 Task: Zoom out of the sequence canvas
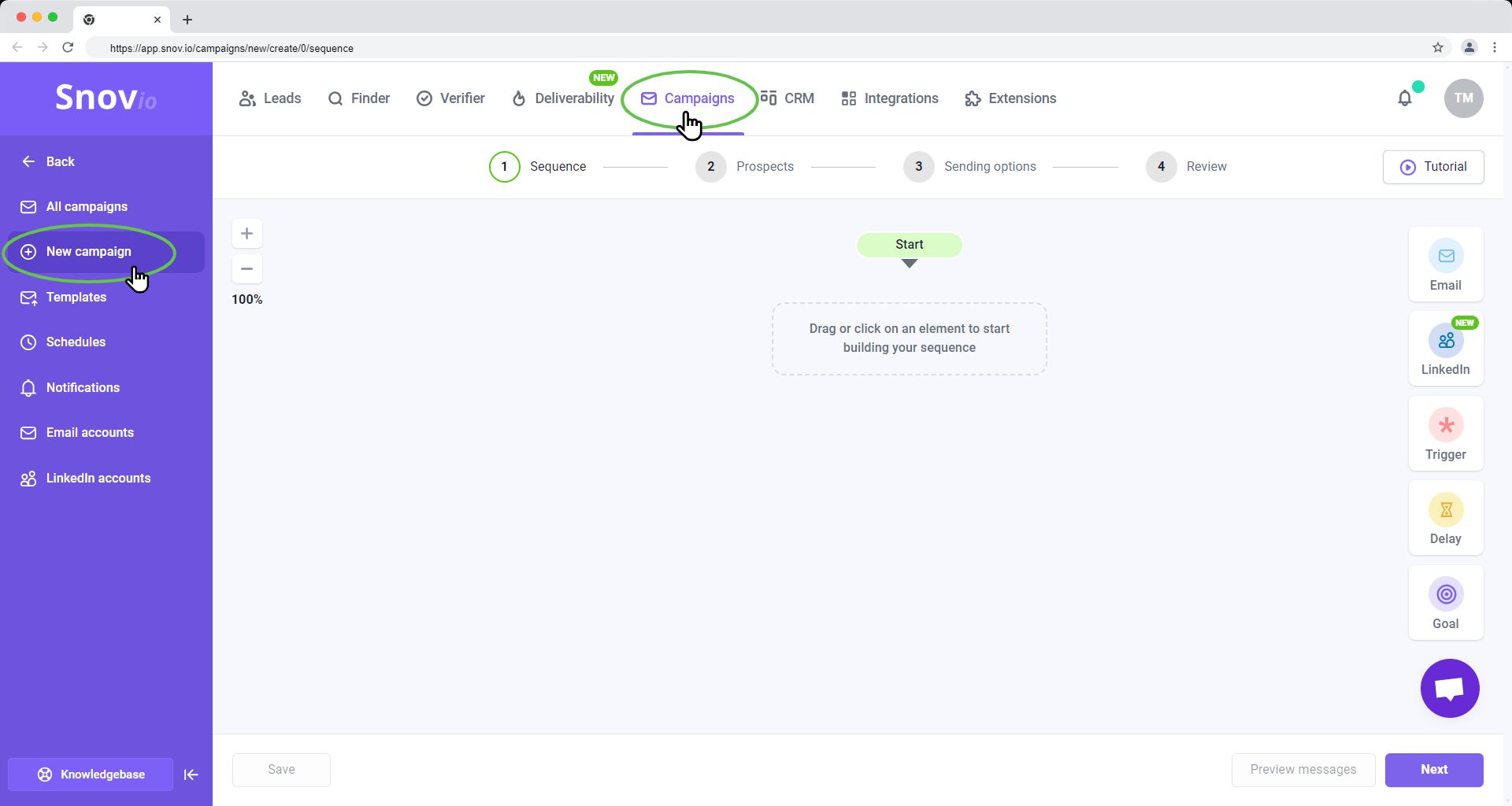point(246,269)
